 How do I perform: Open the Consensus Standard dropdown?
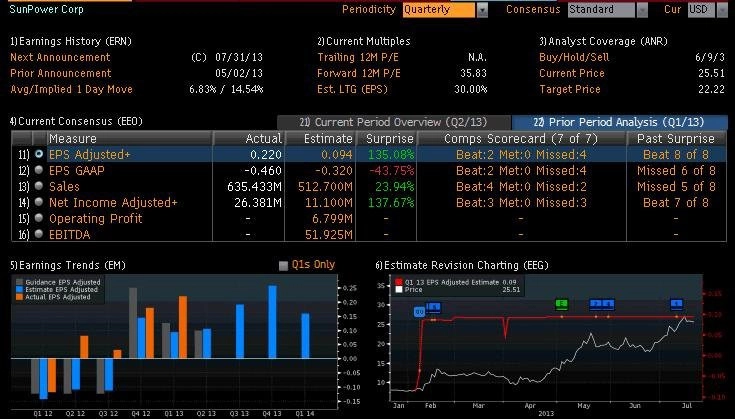[642, 10]
